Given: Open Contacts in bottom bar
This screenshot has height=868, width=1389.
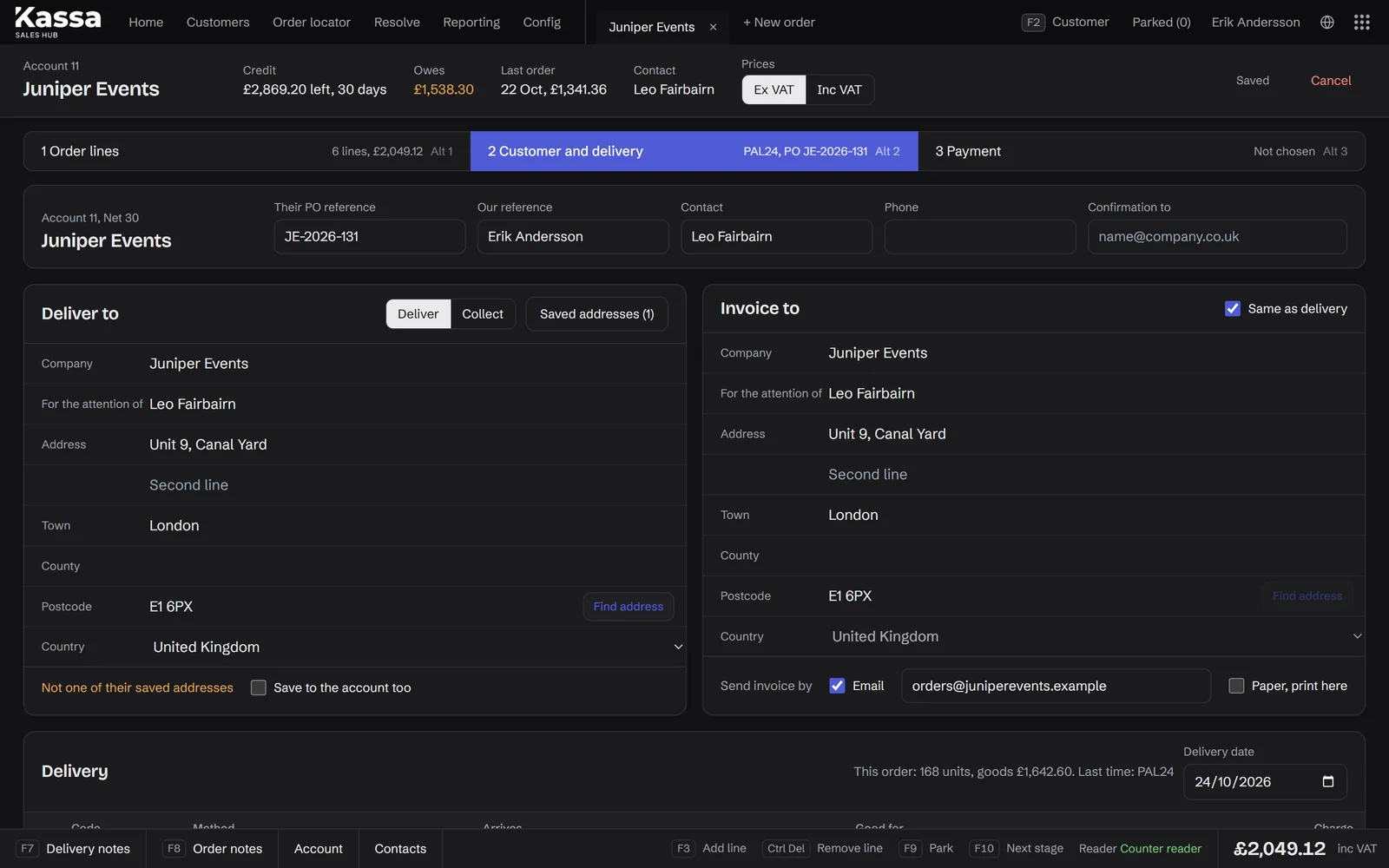Looking at the screenshot, I should pos(400,849).
